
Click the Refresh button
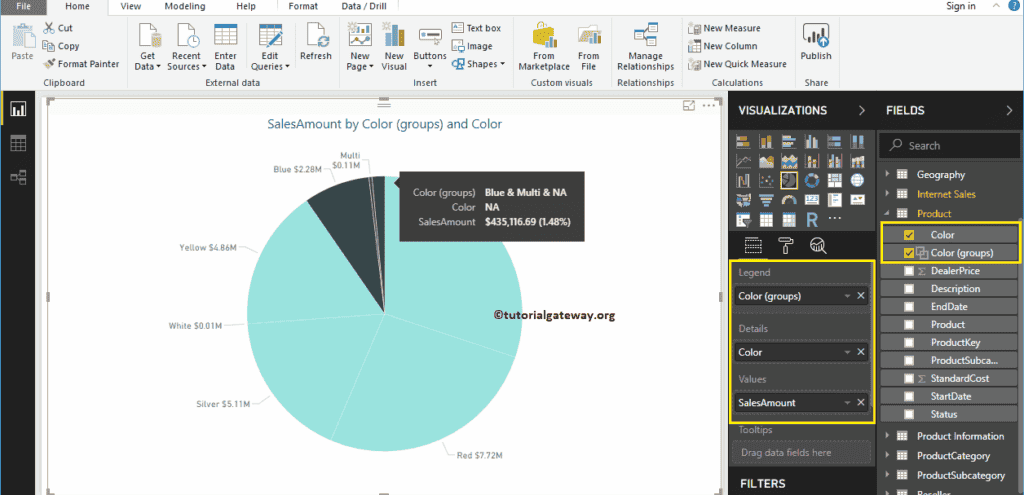[x=316, y=43]
